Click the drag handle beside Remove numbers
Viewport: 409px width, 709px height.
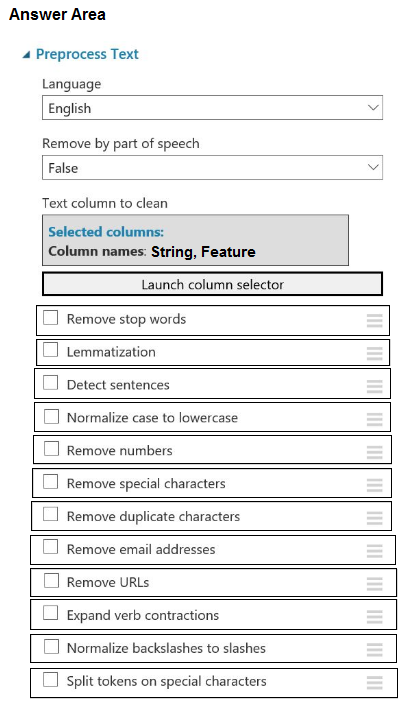[374, 452]
